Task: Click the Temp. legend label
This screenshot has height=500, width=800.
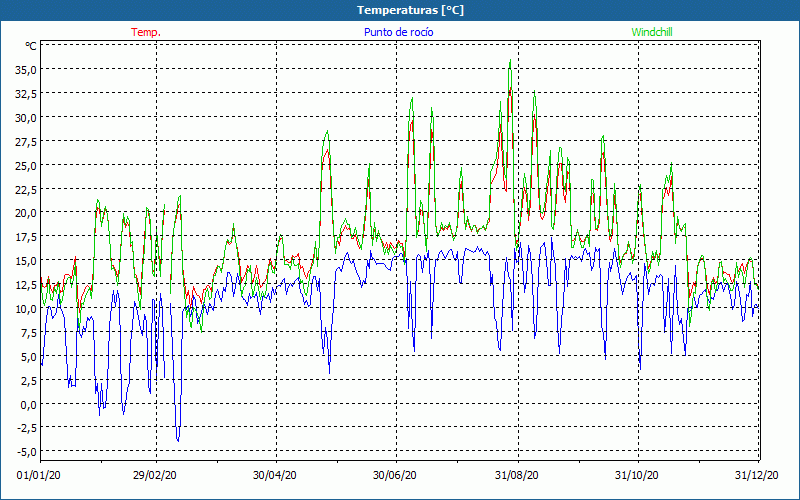Action: pyautogui.click(x=146, y=32)
